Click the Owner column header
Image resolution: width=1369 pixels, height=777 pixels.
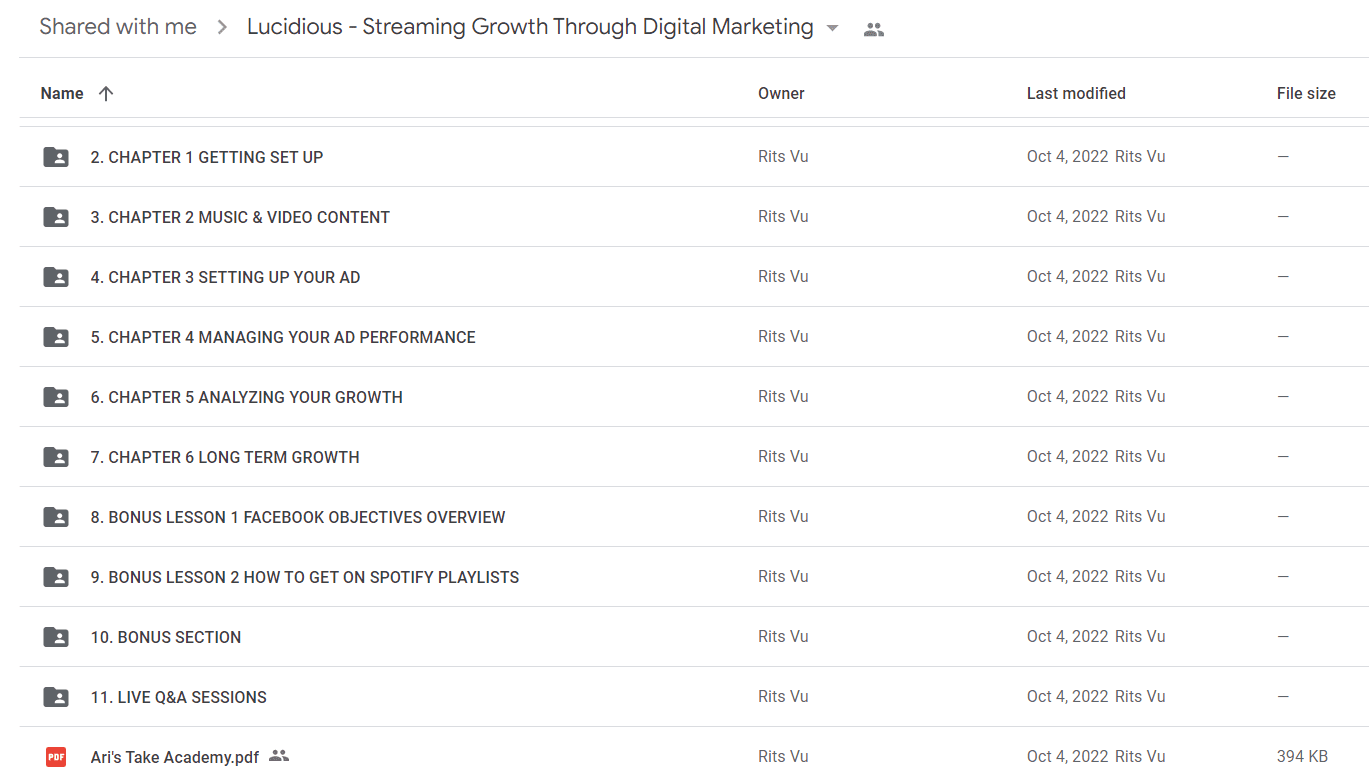(x=781, y=93)
